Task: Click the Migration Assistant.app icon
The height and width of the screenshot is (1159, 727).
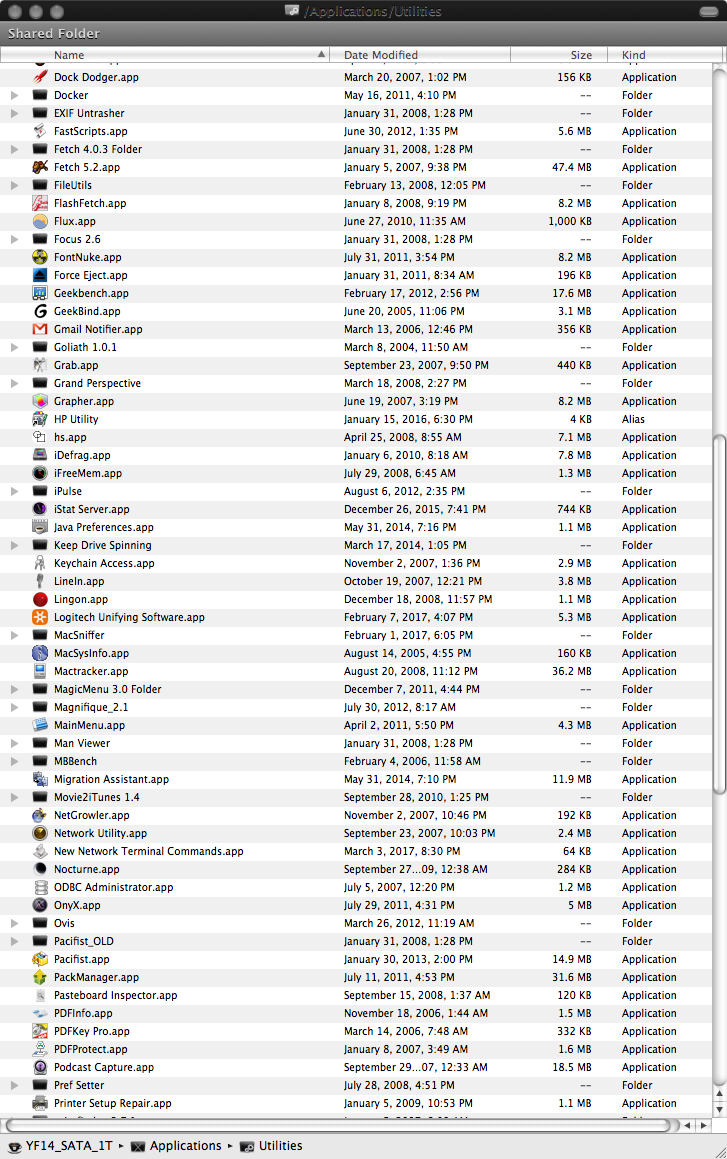Action: [41, 779]
